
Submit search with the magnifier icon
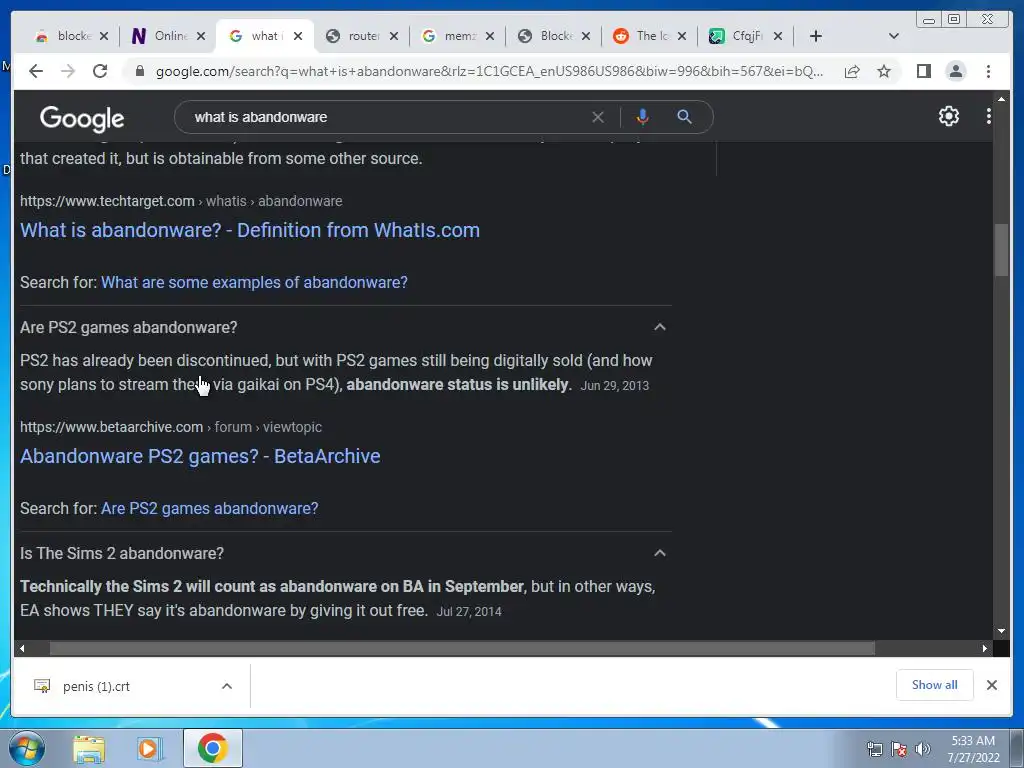[684, 117]
